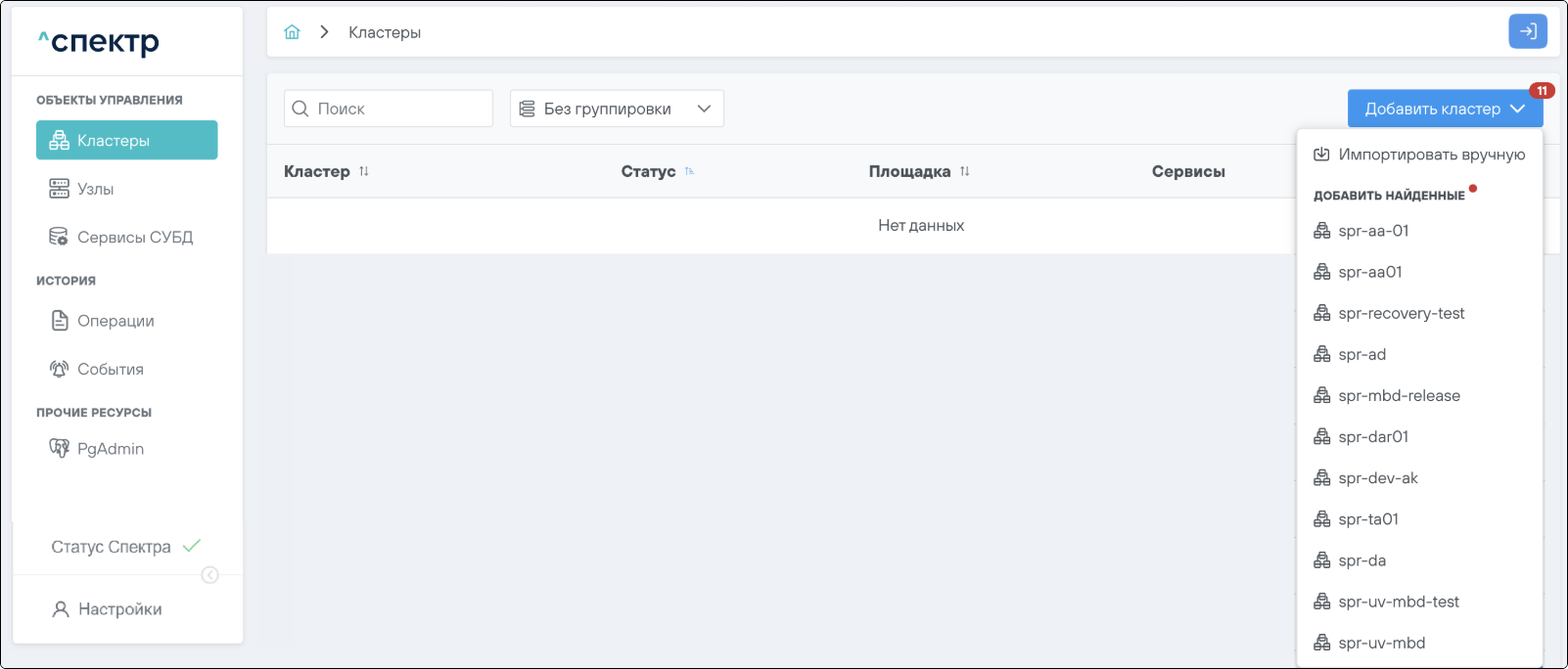Open Сервисы СУБД in sidebar
The image size is (1568, 669).
134,237
